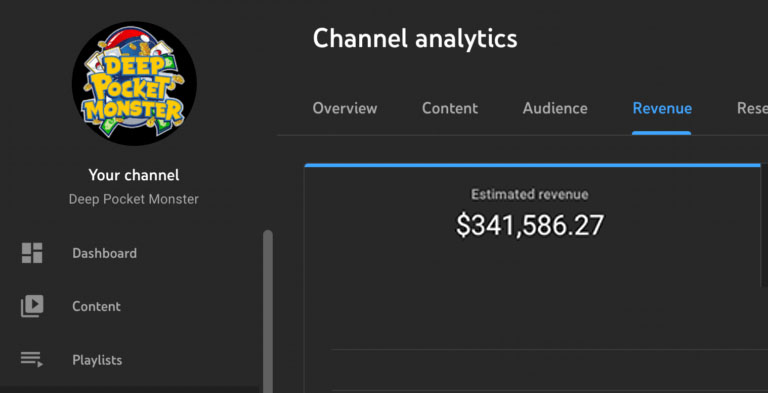Click the Your channel label
Screen dimensions: 768x393
134,175
